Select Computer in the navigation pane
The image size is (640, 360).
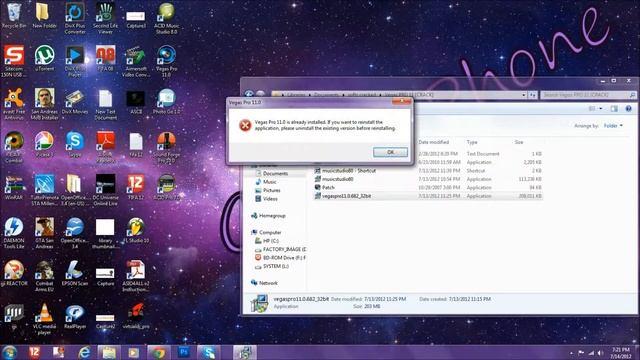[270, 232]
